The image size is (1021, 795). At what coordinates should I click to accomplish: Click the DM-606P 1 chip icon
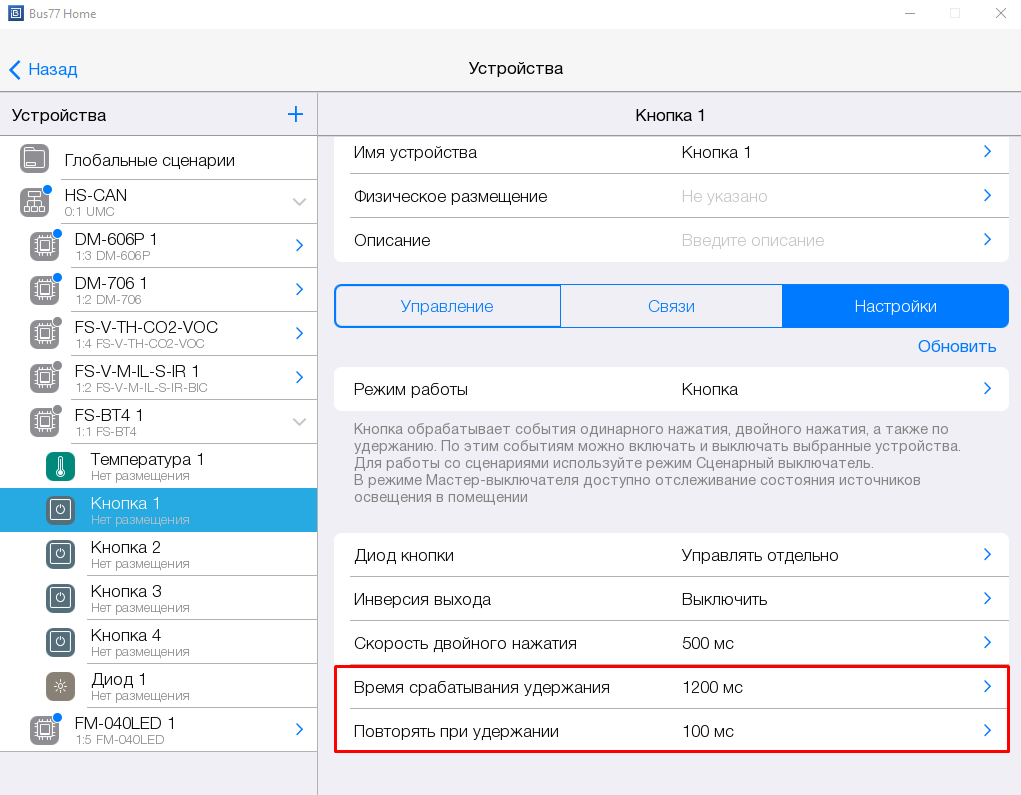pos(43,246)
